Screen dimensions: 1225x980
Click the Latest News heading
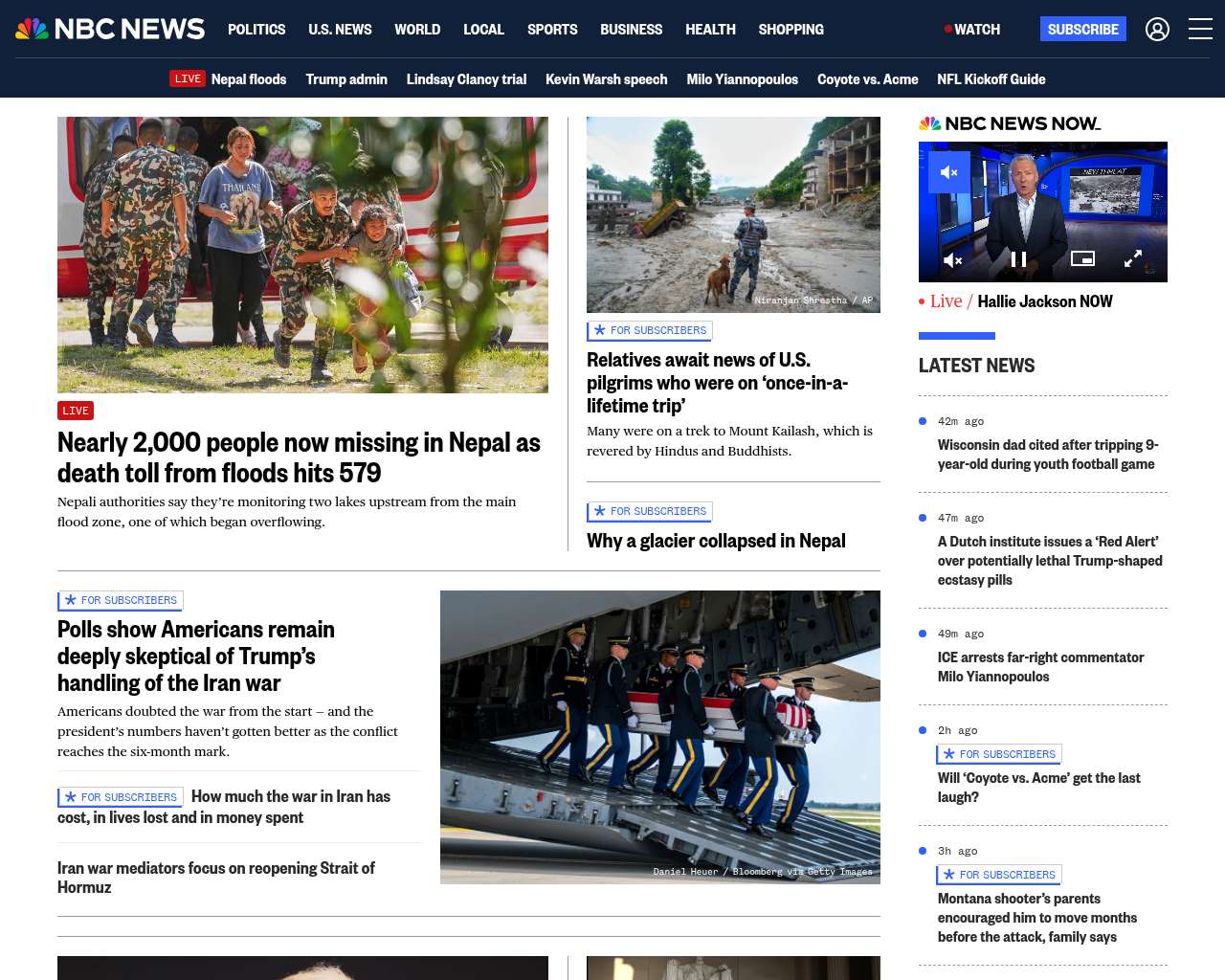pyautogui.click(x=976, y=366)
